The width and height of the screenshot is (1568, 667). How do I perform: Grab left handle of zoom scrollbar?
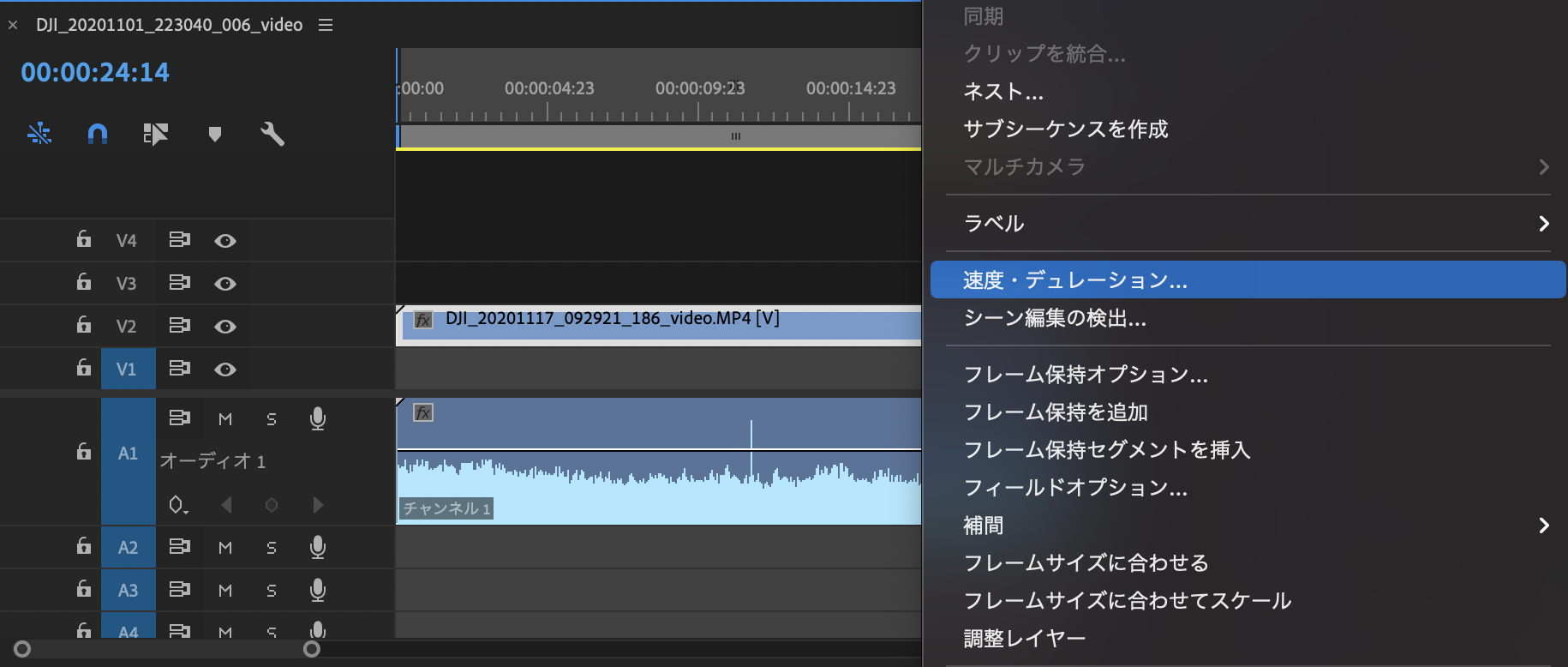point(22,649)
